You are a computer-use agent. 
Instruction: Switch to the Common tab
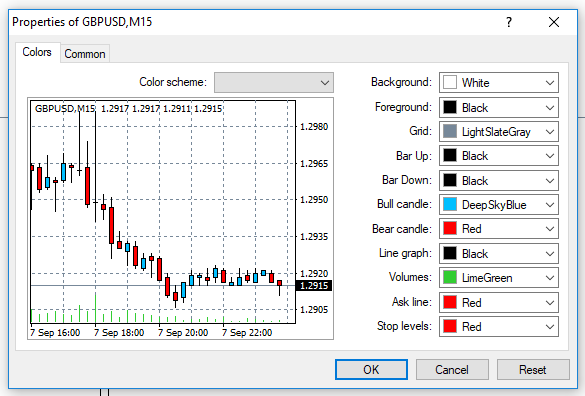pyautogui.click(x=85, y=54)
